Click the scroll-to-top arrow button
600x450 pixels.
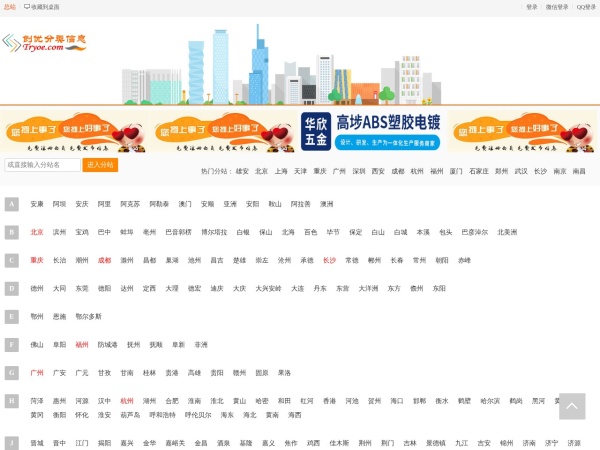point(571,405)
